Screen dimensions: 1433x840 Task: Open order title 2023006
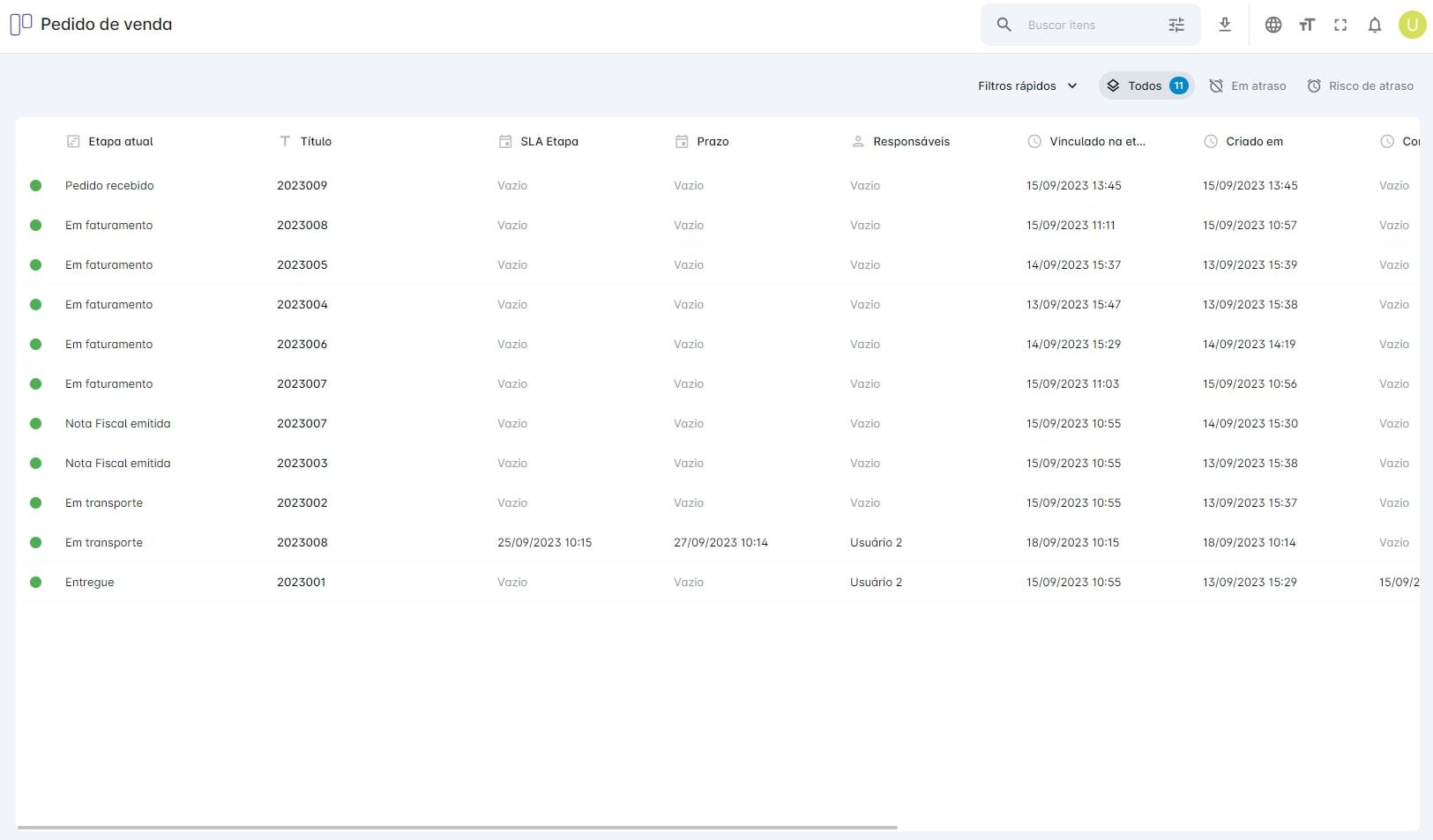pyautogui.click(x=302, y=344)
